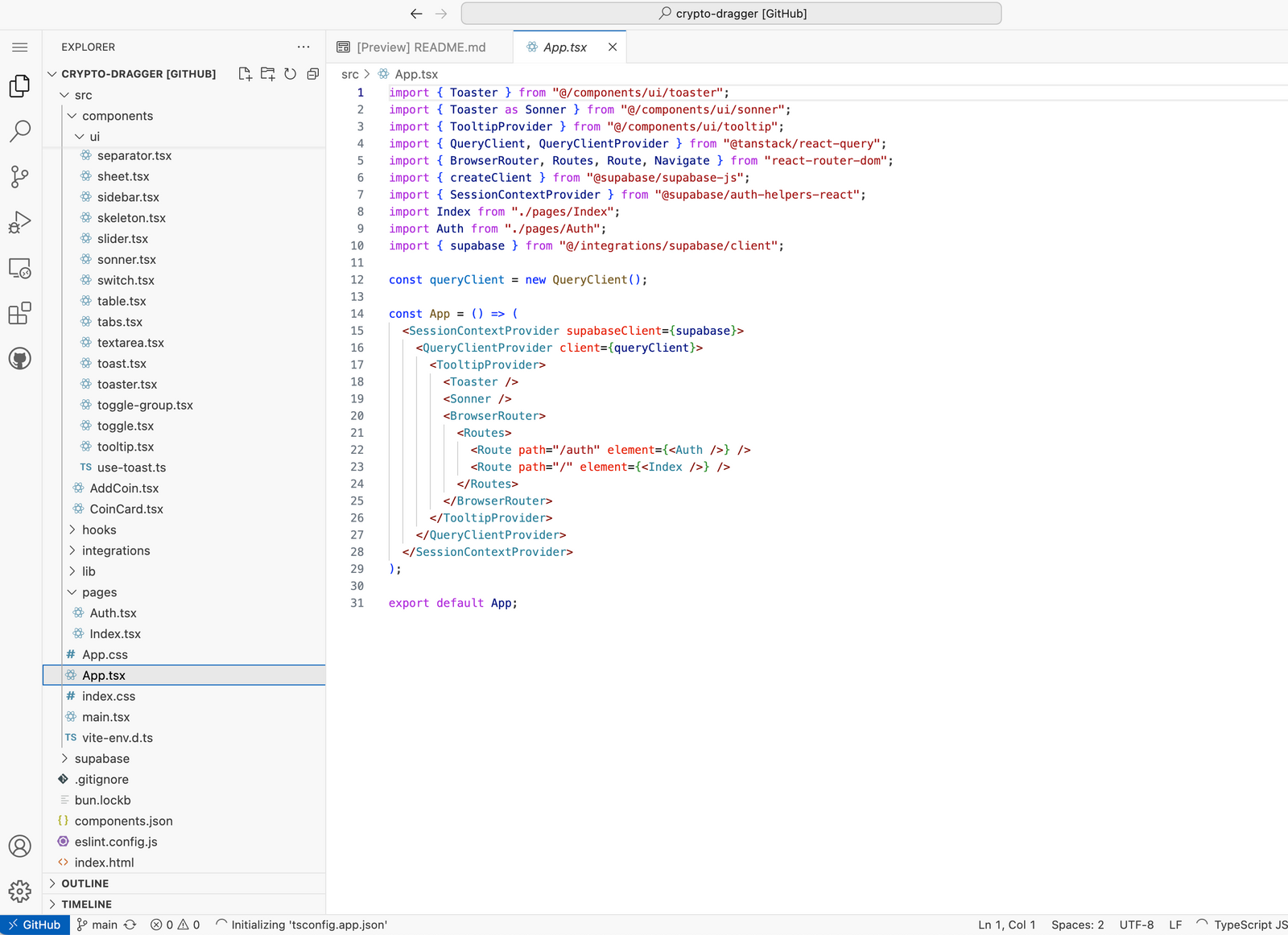Switch to the README.md preview tab
The width and height of the screenshot is (1288, 935).
pyautogui.click(x=420, y=47)
